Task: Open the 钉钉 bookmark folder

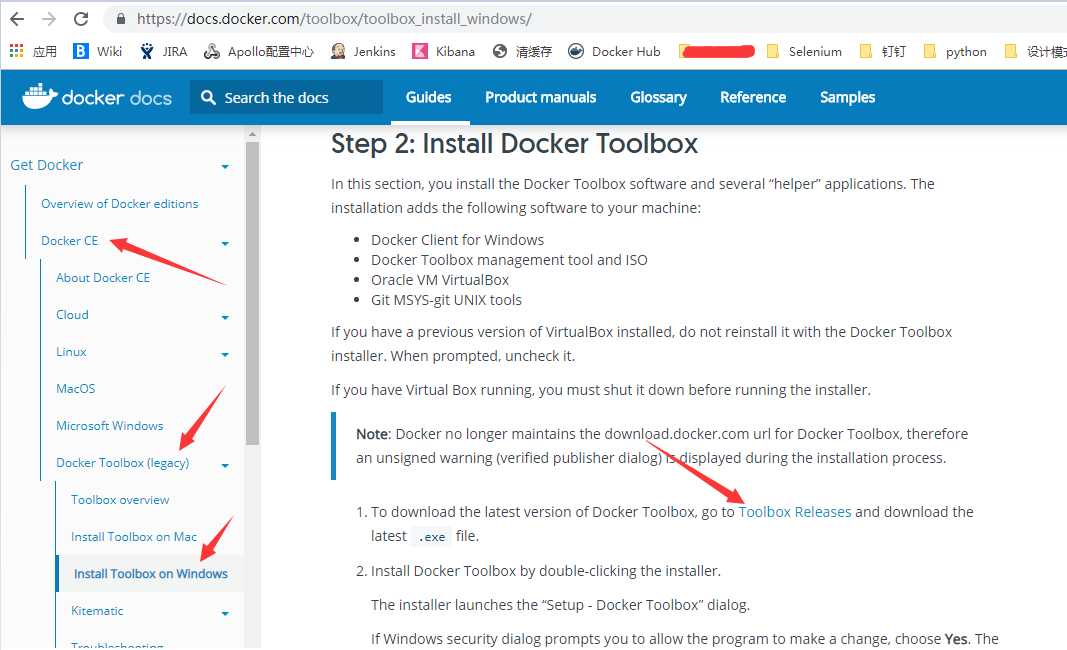Action: [x=883, y=51]
